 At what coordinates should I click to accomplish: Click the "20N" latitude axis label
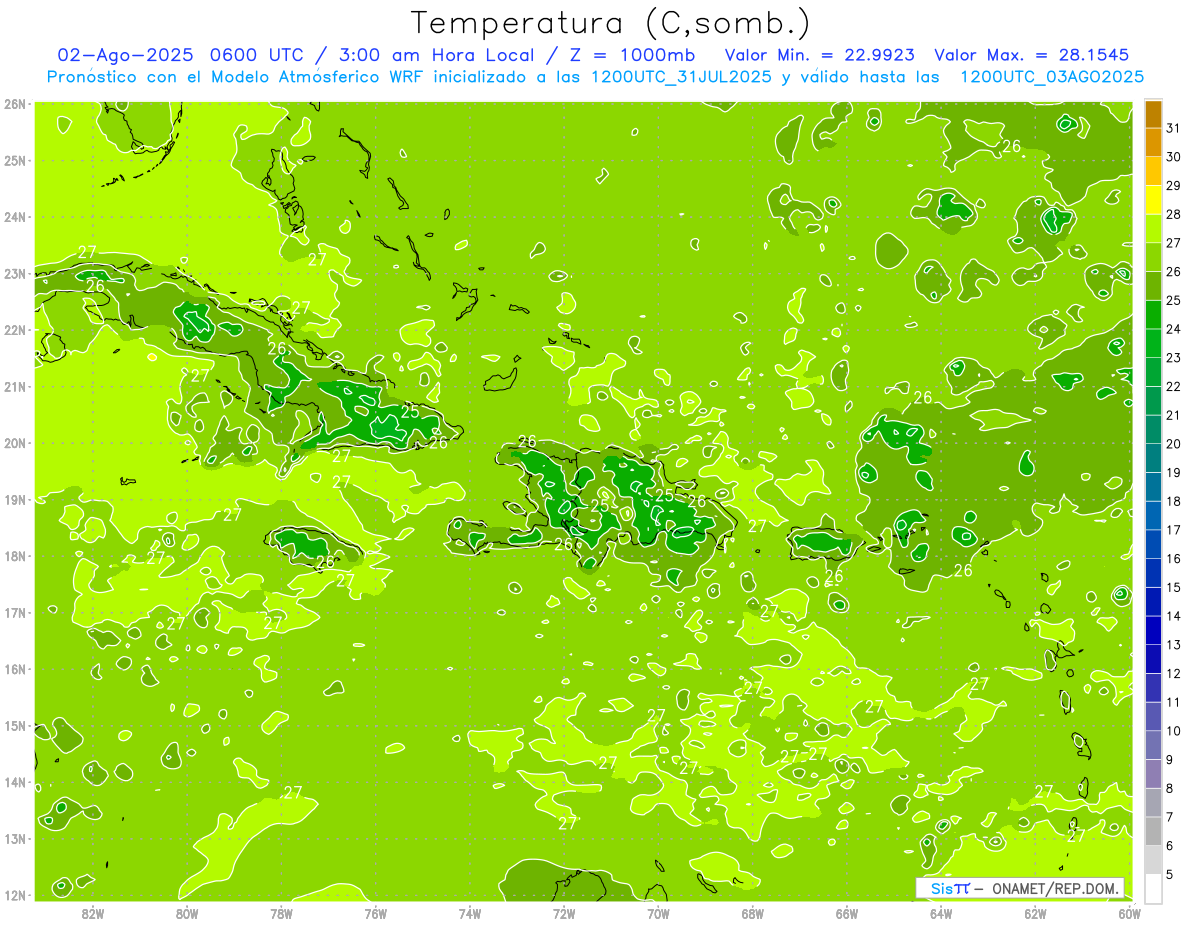point(14,443)
